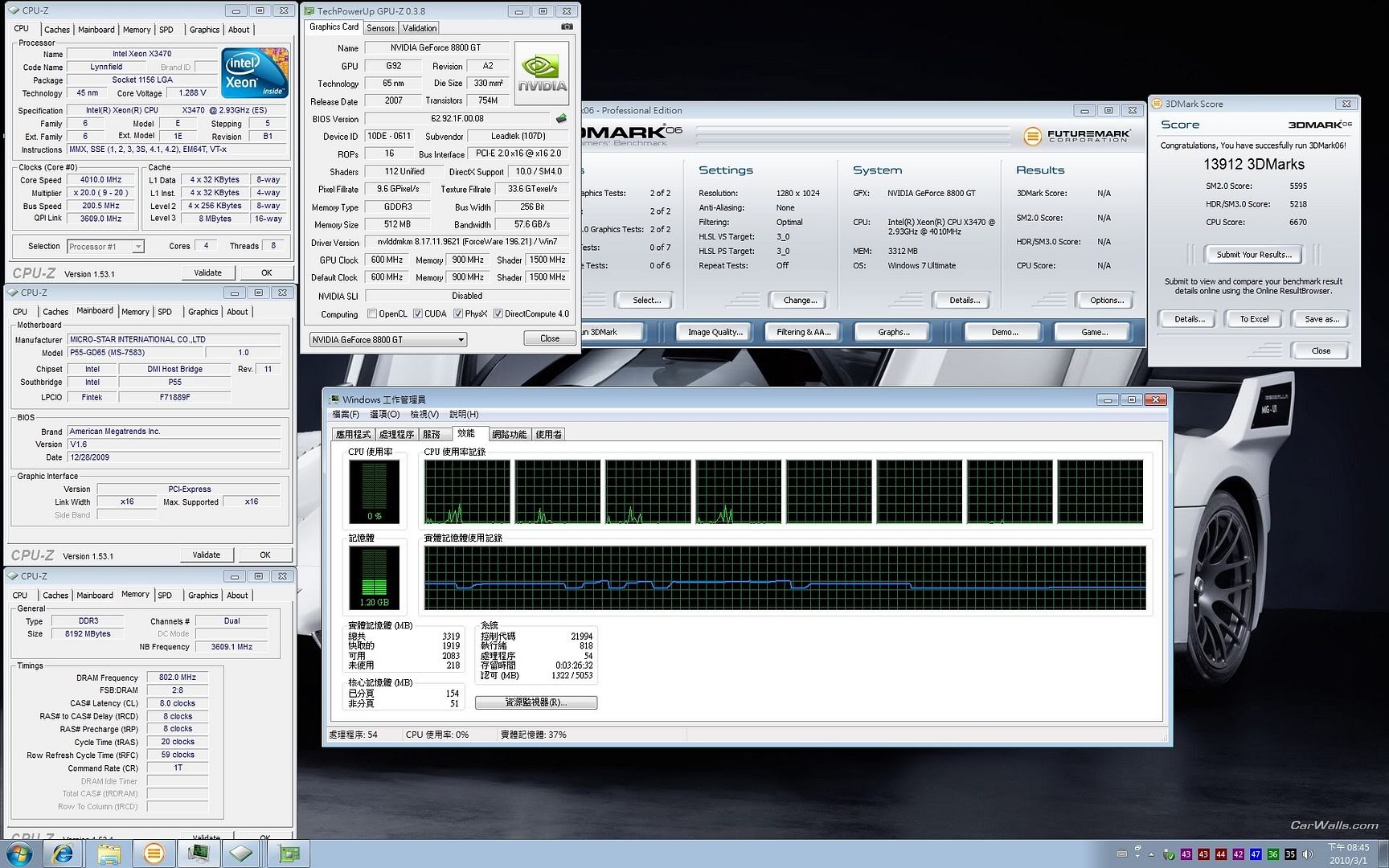This screenshot has height=868, width=1389.
Task: Click the physical memory usage history graph
Action: coord(785,578)
